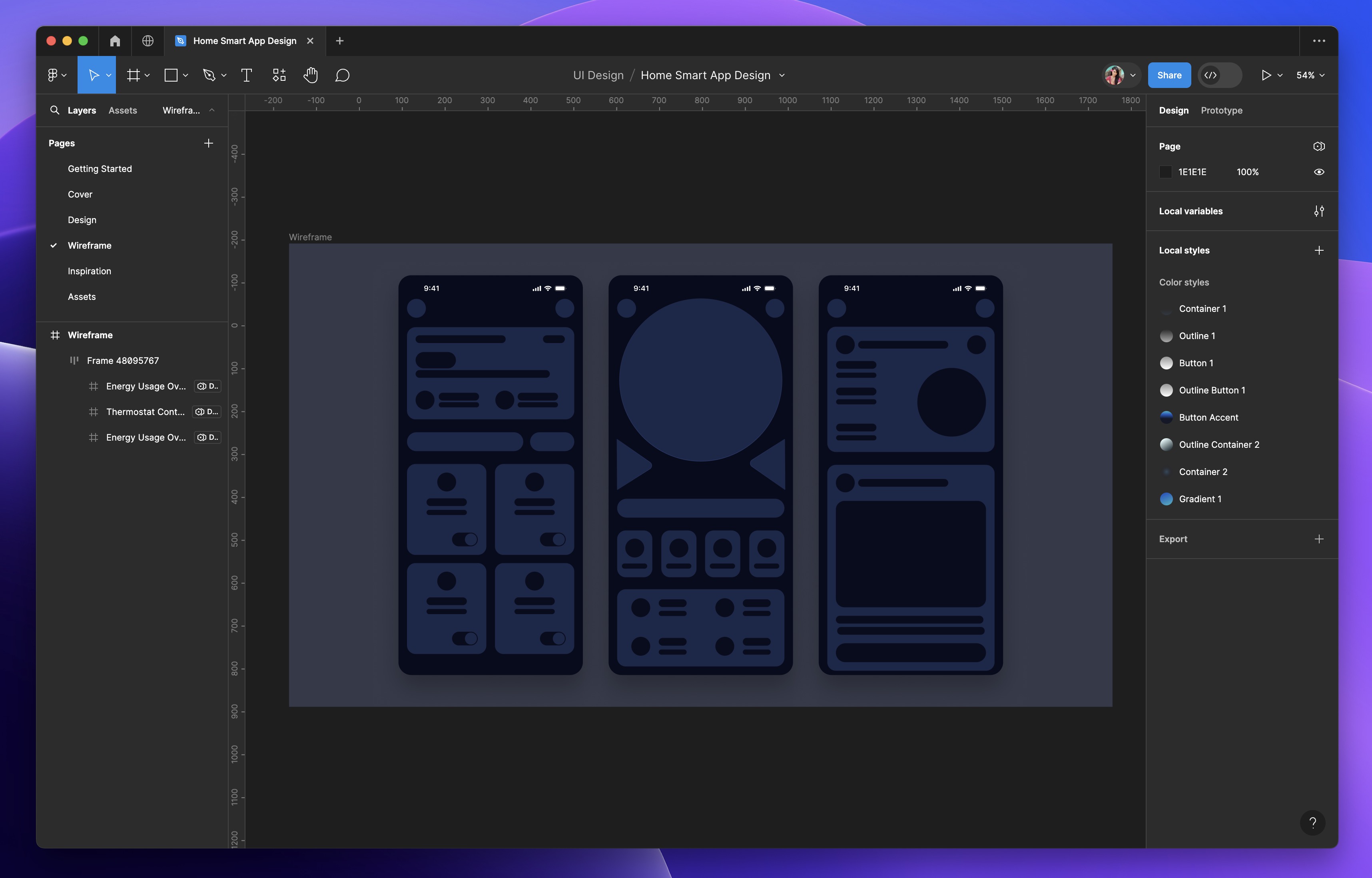The height and width of the screenshot is (878, 1372).
Task: Open Local variables settings
Action: [x=1319, y=211]
